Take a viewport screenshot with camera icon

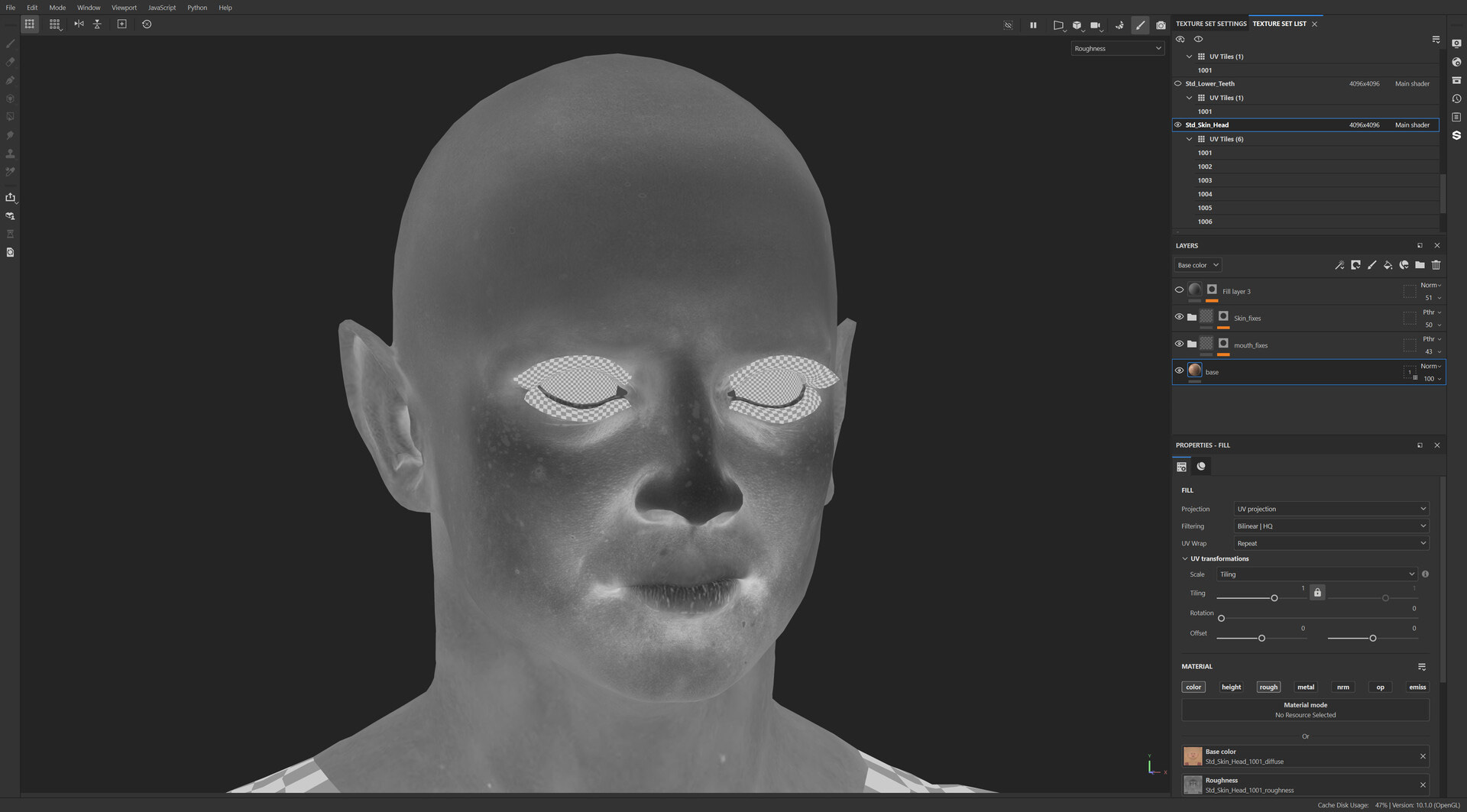click(x=1161, y=25)
